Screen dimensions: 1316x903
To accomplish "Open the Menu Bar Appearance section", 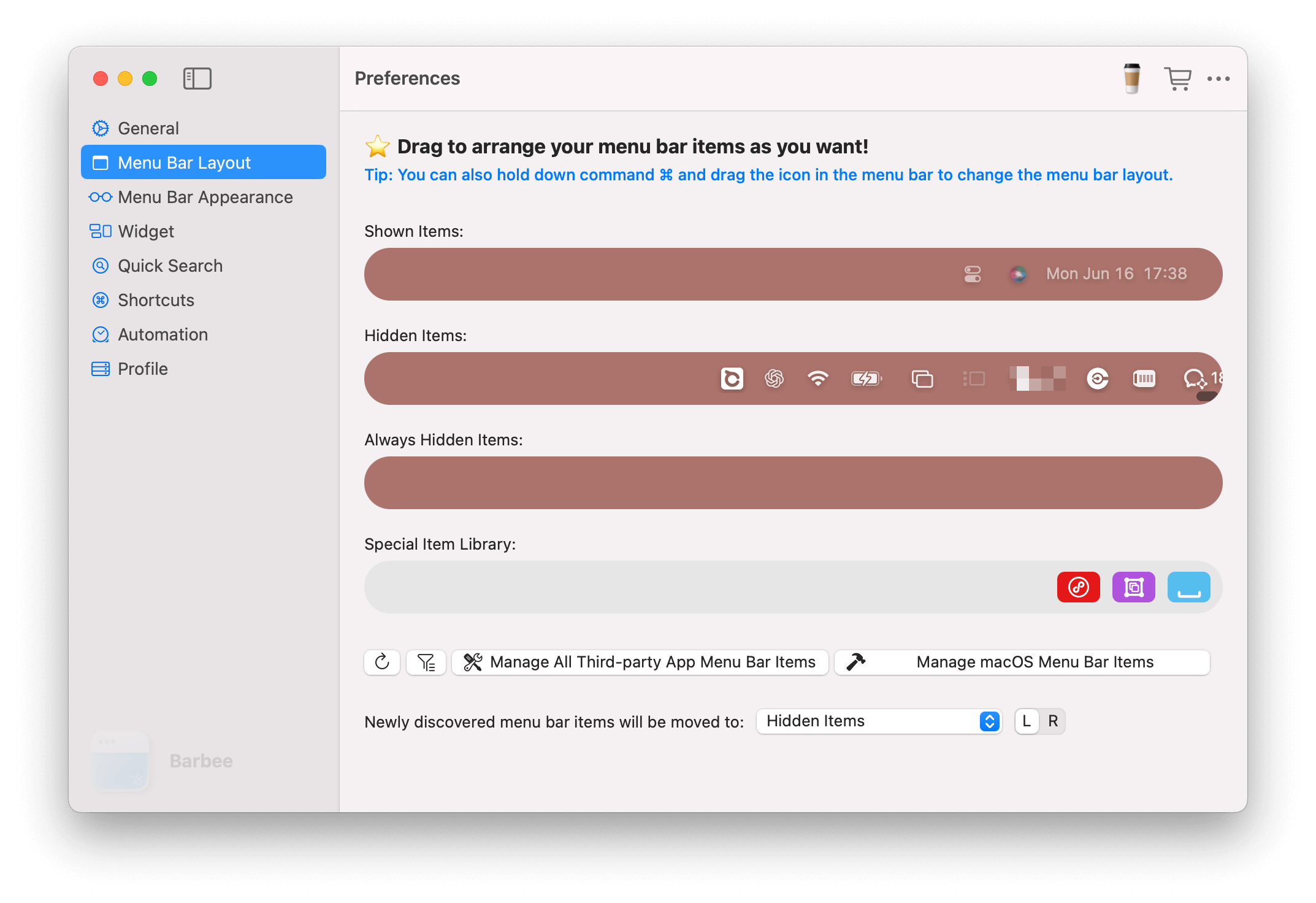I will pos(203,197).
